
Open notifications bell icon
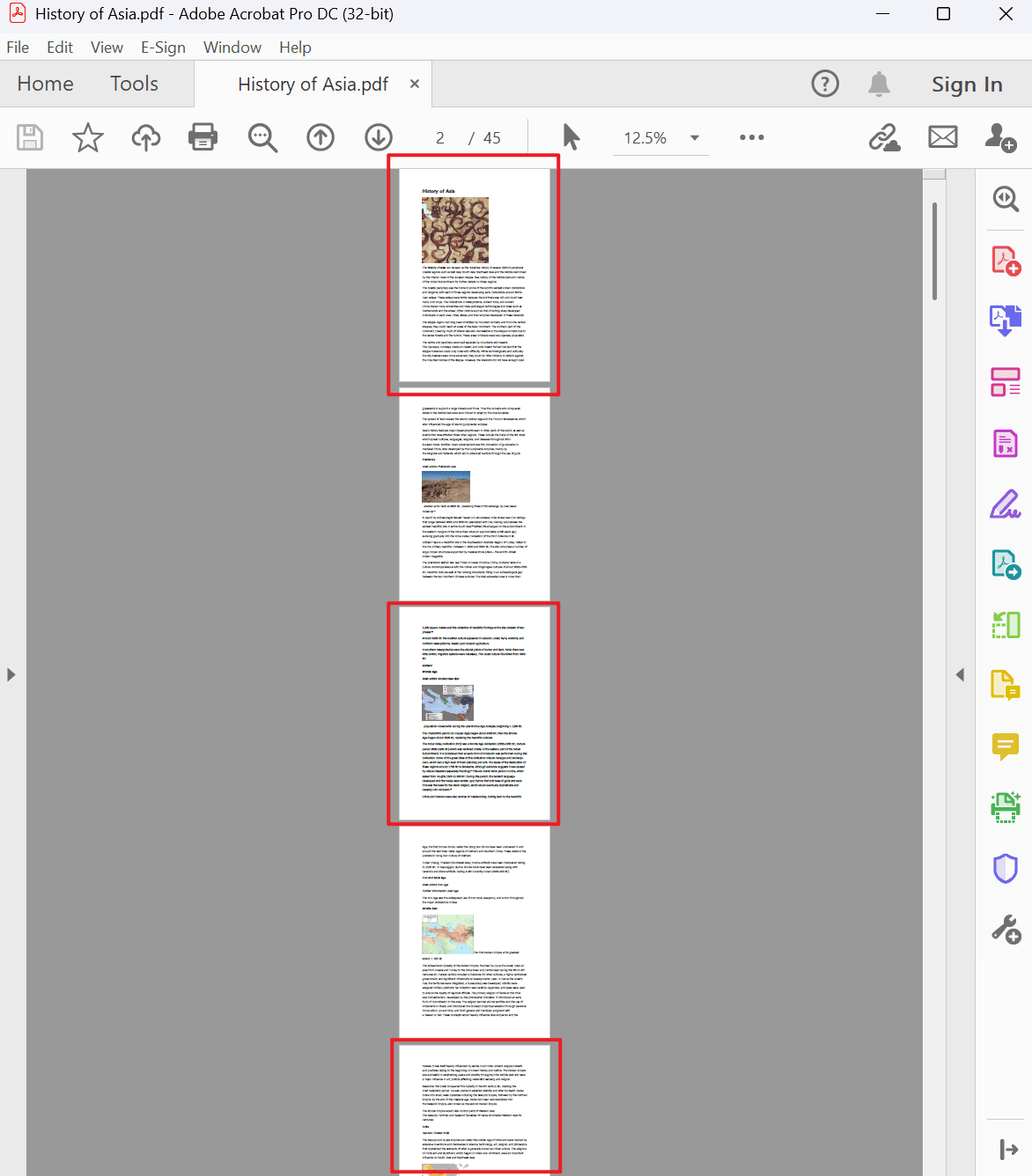click(x=879, y=84)
